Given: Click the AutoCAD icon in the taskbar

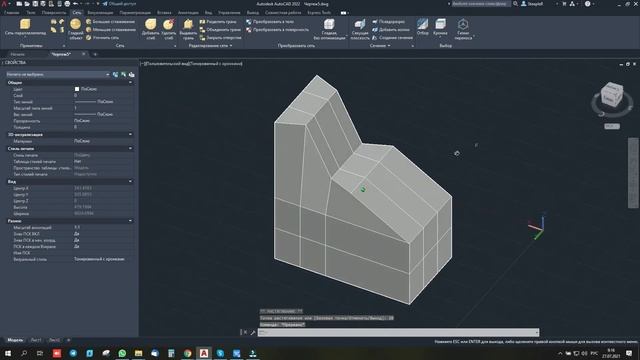Looking at the screenshot, I should coord(204,353).
